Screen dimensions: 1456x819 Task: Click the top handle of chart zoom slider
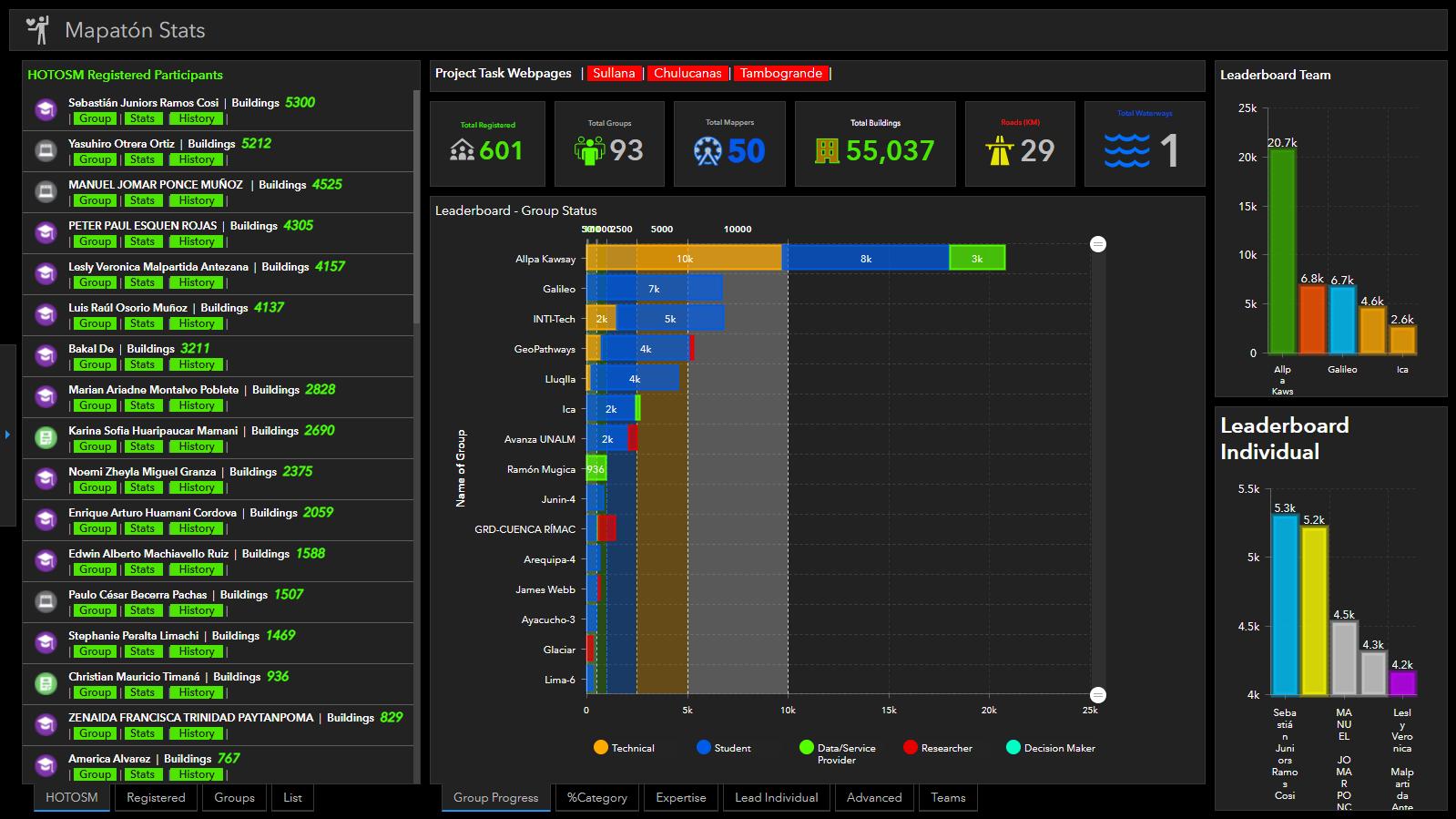[1098, 244]
